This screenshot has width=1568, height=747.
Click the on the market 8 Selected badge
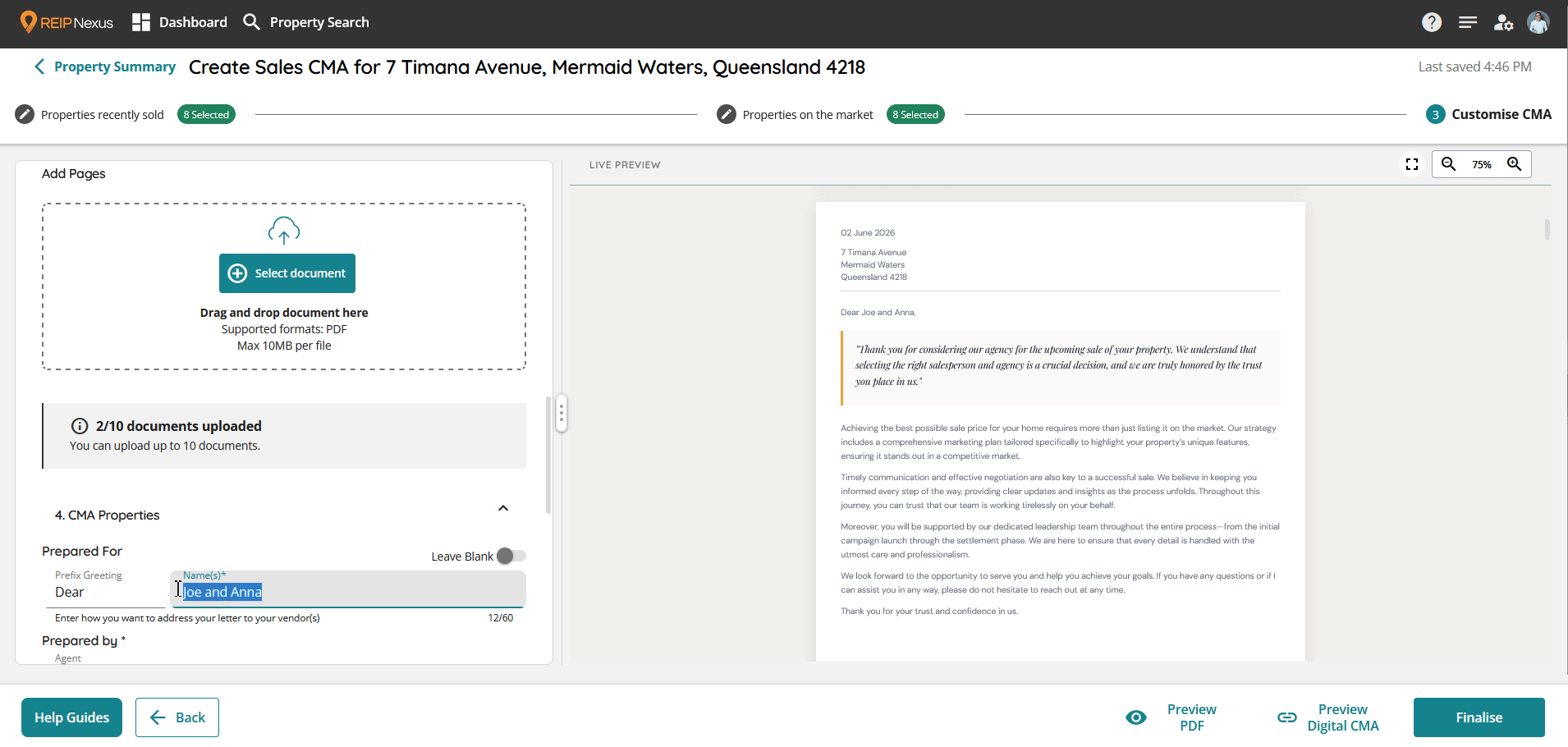point(915,114)
